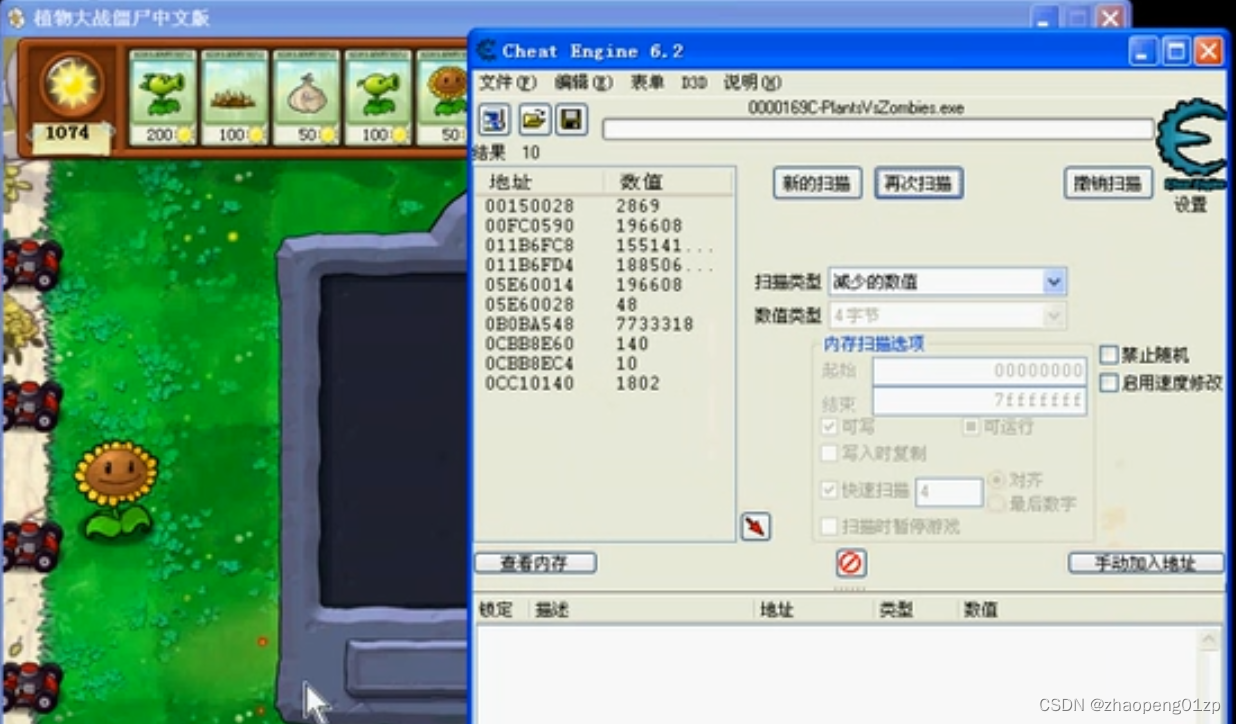
Task: Click the 再次扫描 button
Action: pos(919,183)
